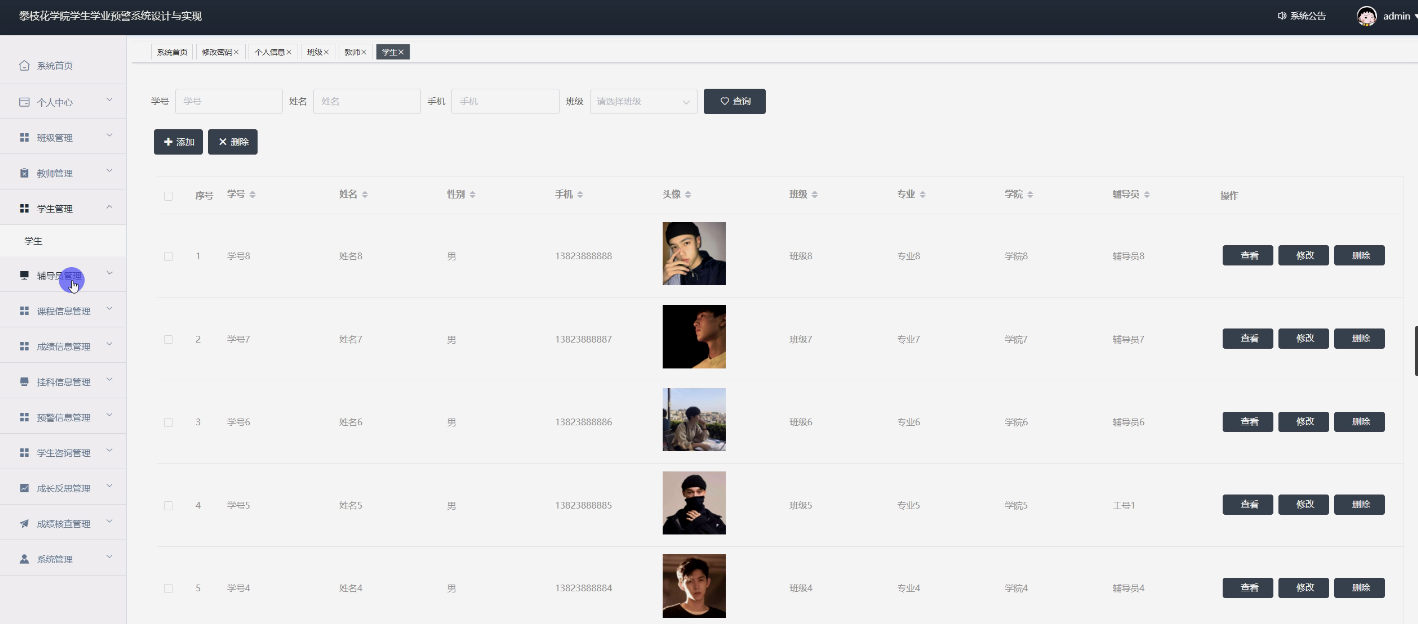Click the grid icon beside 预警信息管理
1418x624 pixels.
coord(25,417)
